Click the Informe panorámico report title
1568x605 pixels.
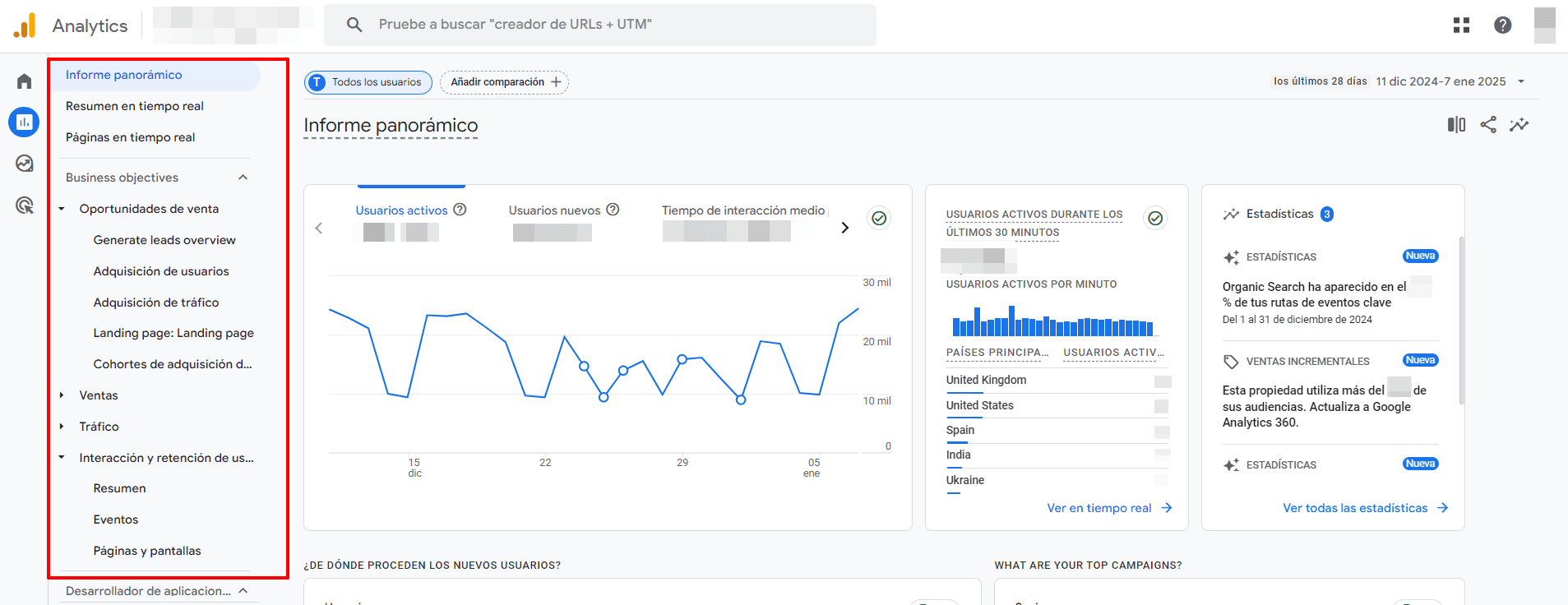click(x=391, y=125)
